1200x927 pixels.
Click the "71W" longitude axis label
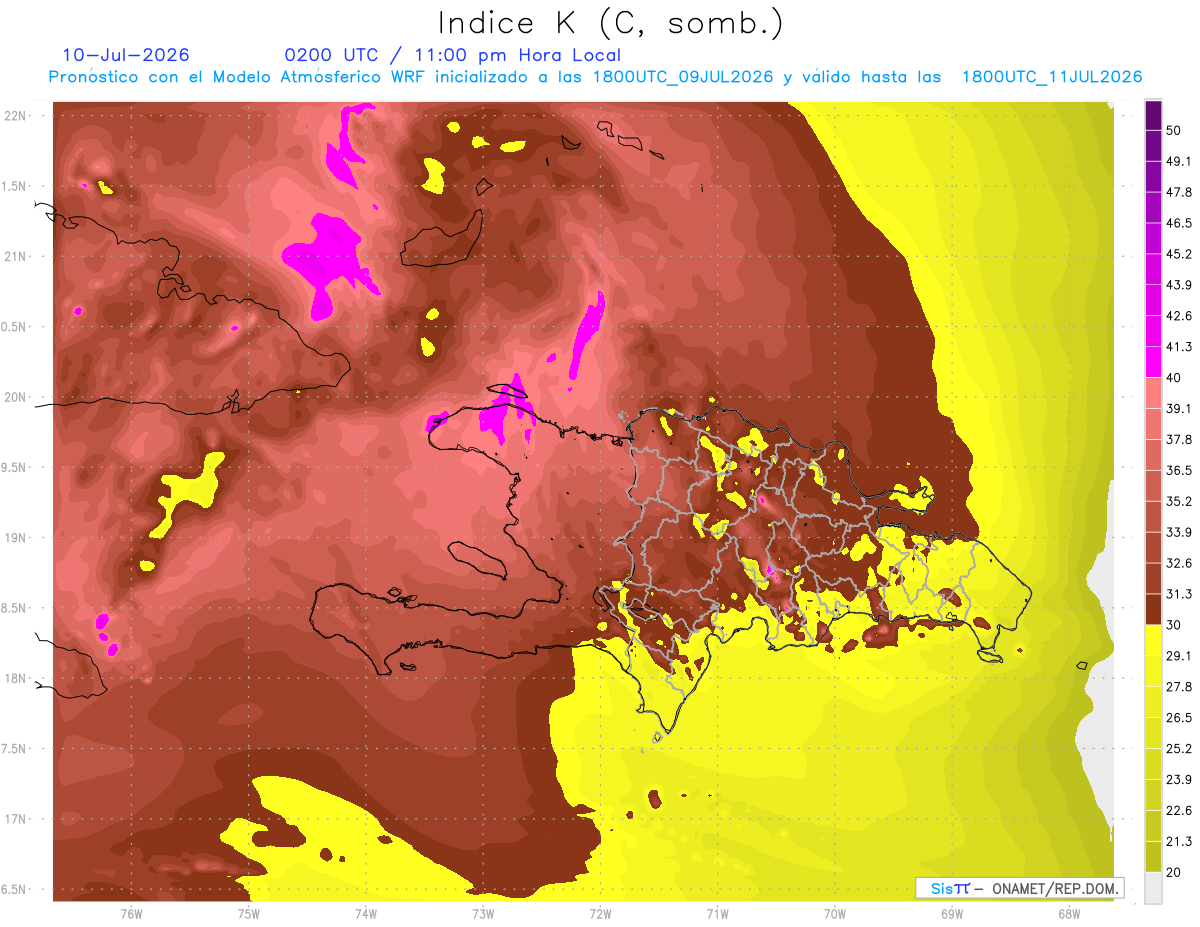point(717,912)
